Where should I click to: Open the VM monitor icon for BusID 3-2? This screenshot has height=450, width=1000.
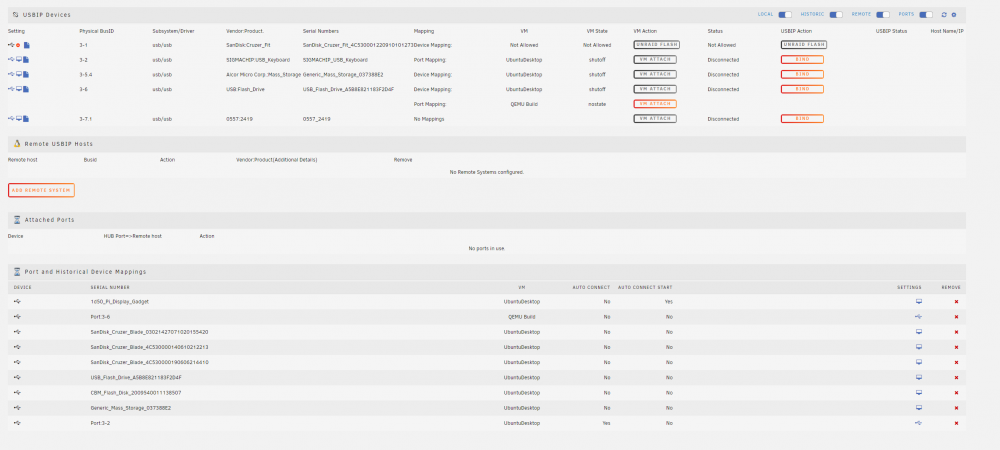point(18,60)
